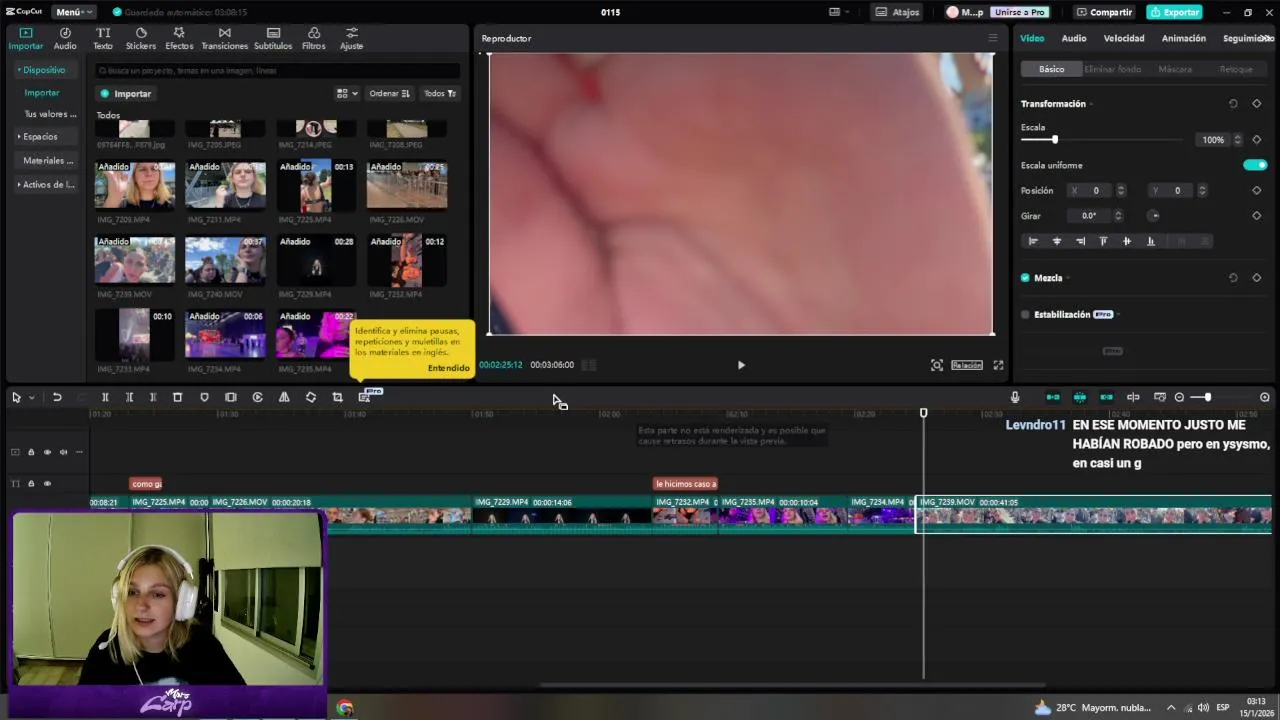Open the Efectos panel
Viewport: 1280px width, 720px height.
(x=179, y=39)
